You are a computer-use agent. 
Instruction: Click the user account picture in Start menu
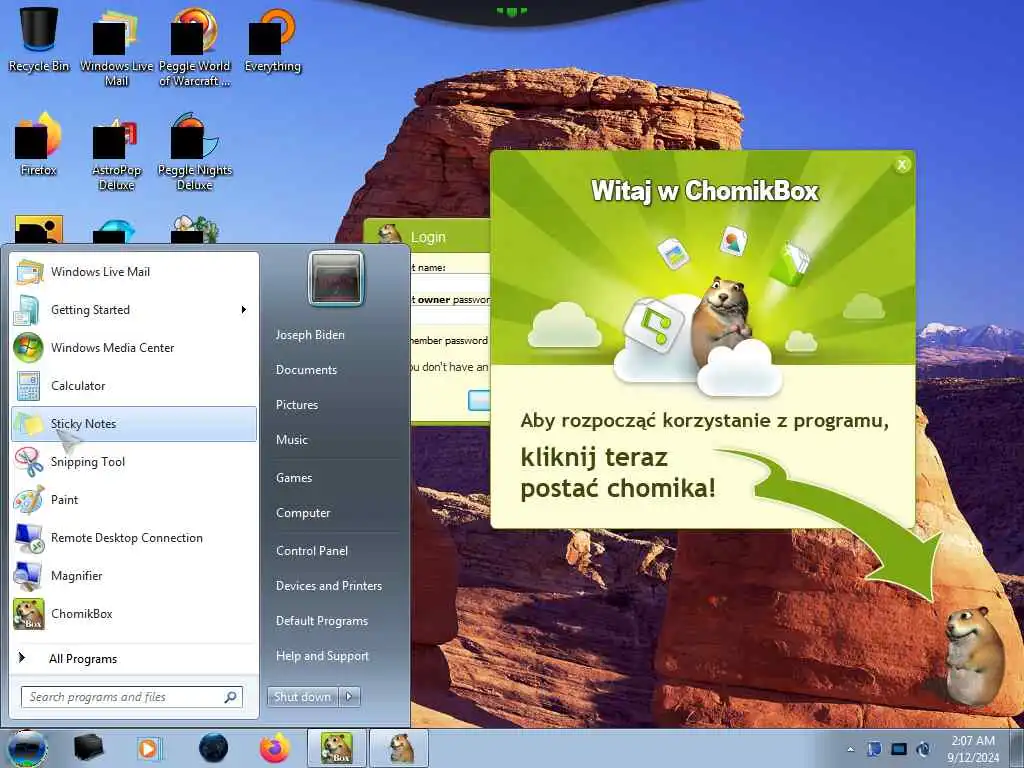[336, 279]
